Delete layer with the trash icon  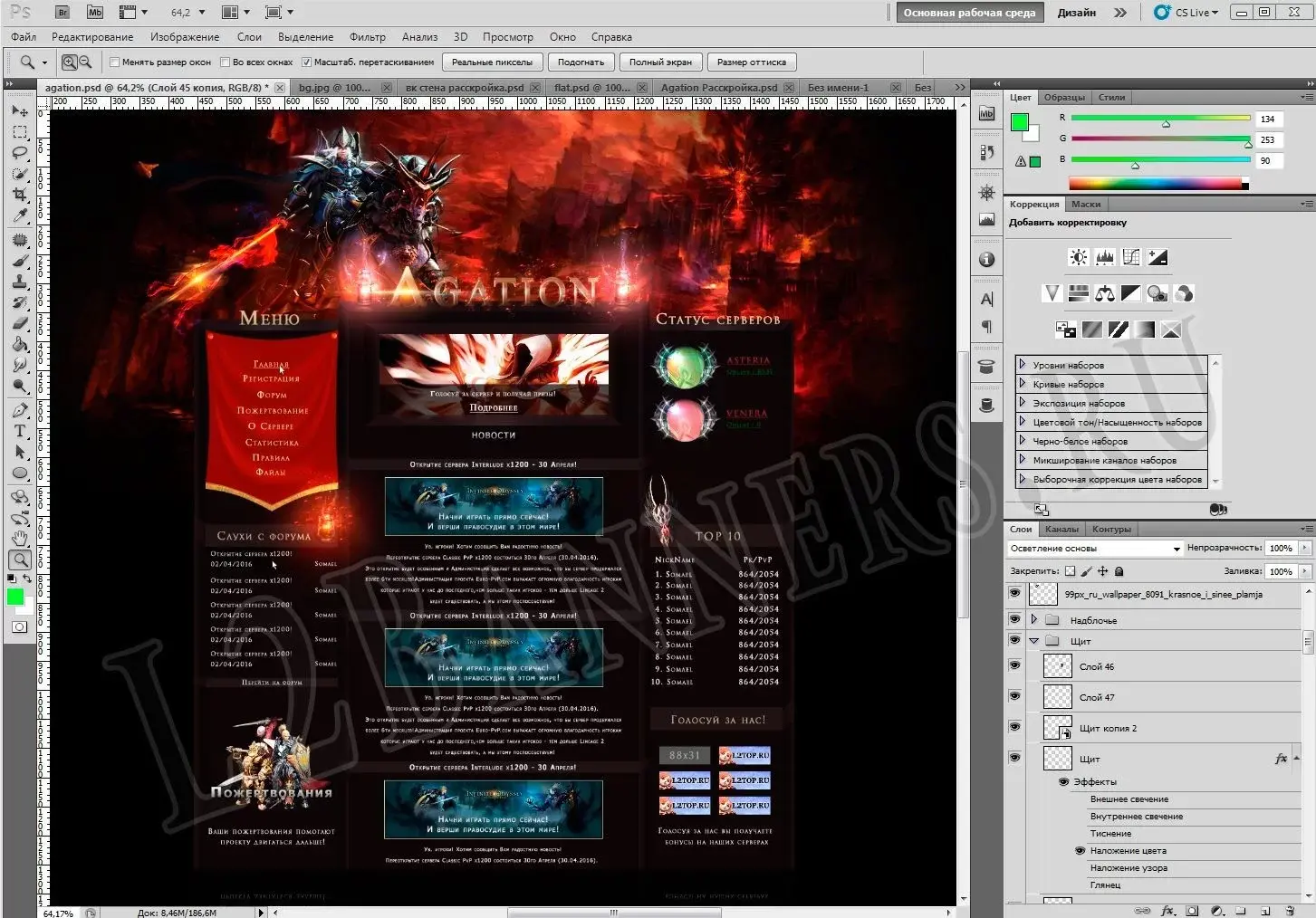tap(1289, 911)
